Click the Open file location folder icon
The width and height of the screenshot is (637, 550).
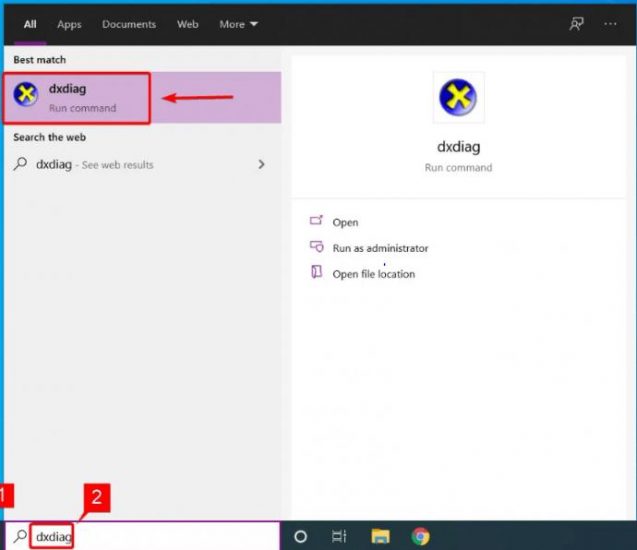tap(316, 272)
